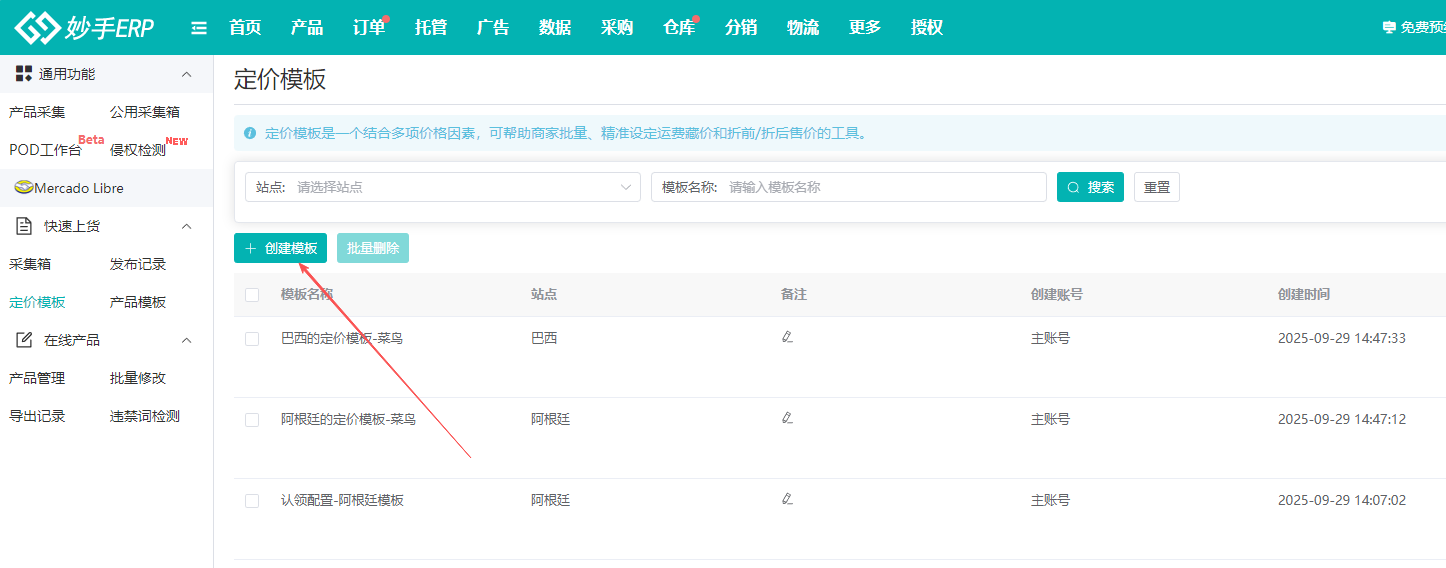Collapse the 通用功能 sidebar section

click(186, 74)
